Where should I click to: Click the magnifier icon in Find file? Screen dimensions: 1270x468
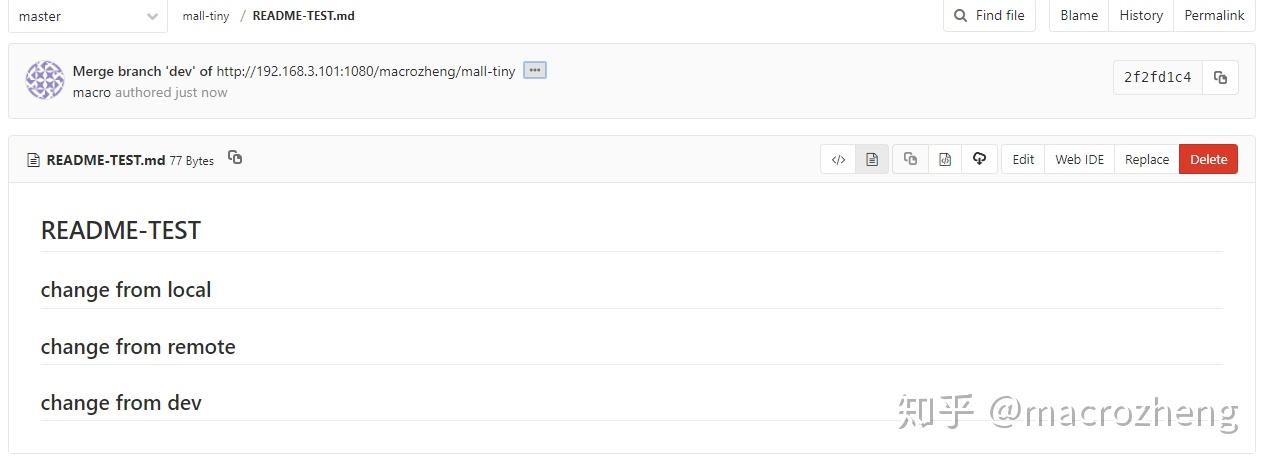click(x=961, y=16)
